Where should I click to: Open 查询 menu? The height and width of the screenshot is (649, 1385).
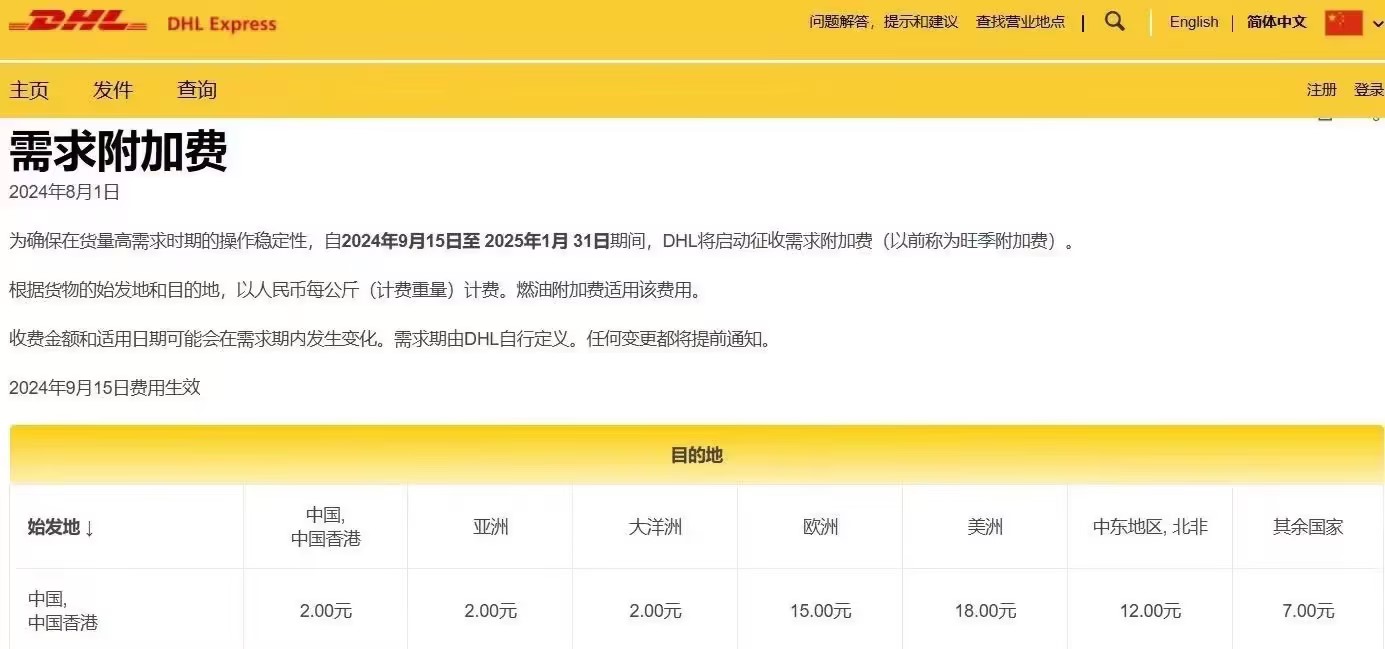(197, 90)
